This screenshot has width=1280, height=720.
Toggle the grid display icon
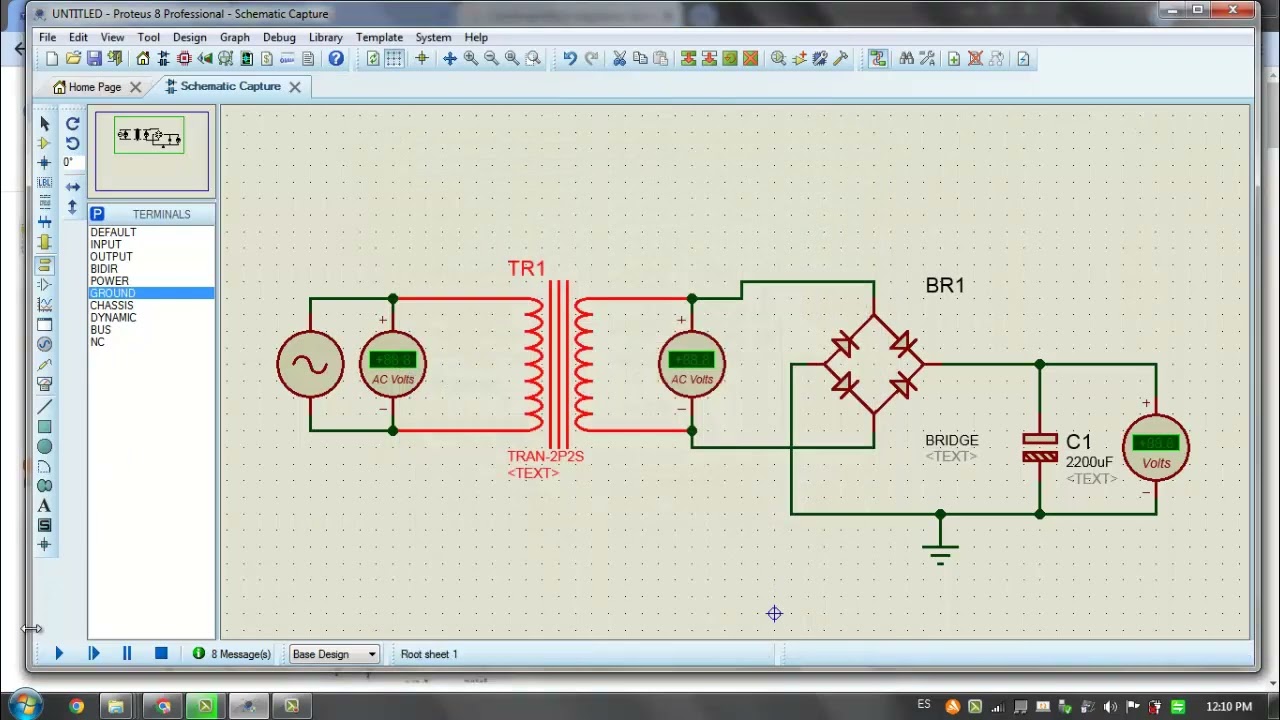394,59
